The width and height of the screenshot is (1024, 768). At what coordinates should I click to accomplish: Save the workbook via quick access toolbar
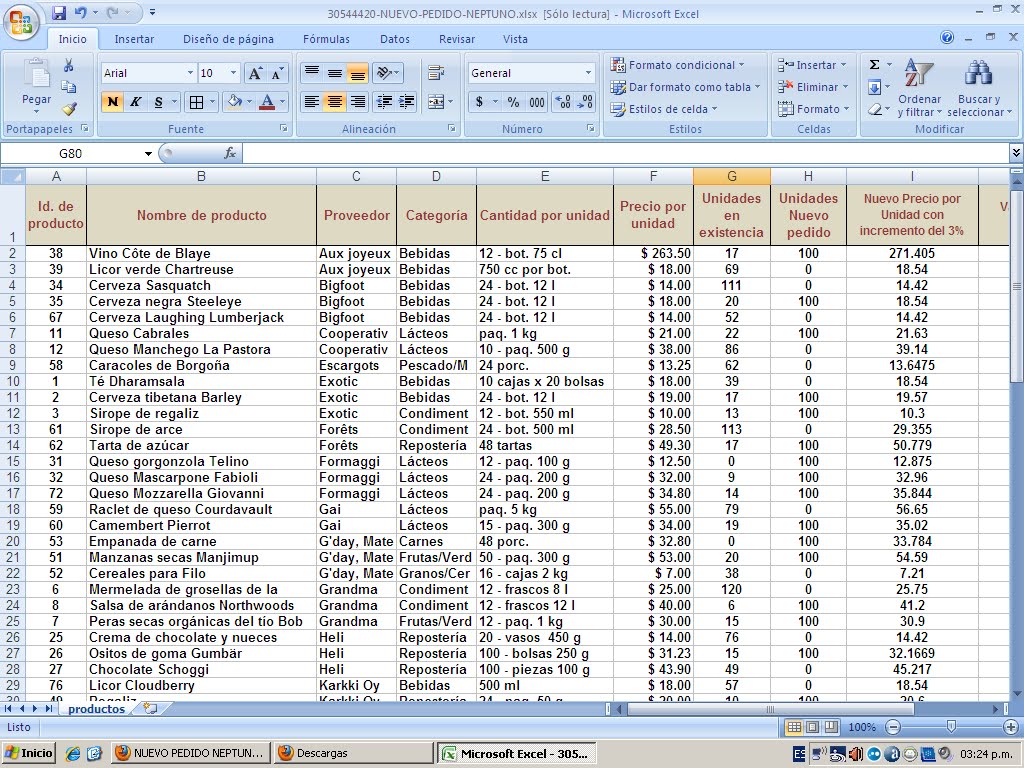(59, 12)
